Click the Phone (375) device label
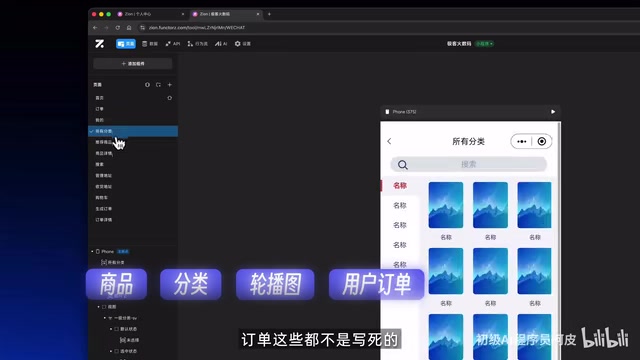 pos(404,112)
